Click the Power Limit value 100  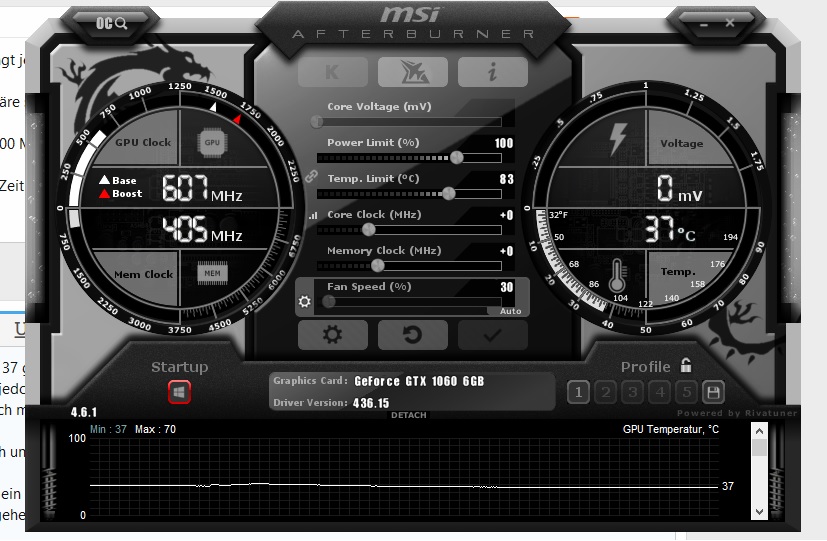504,143
